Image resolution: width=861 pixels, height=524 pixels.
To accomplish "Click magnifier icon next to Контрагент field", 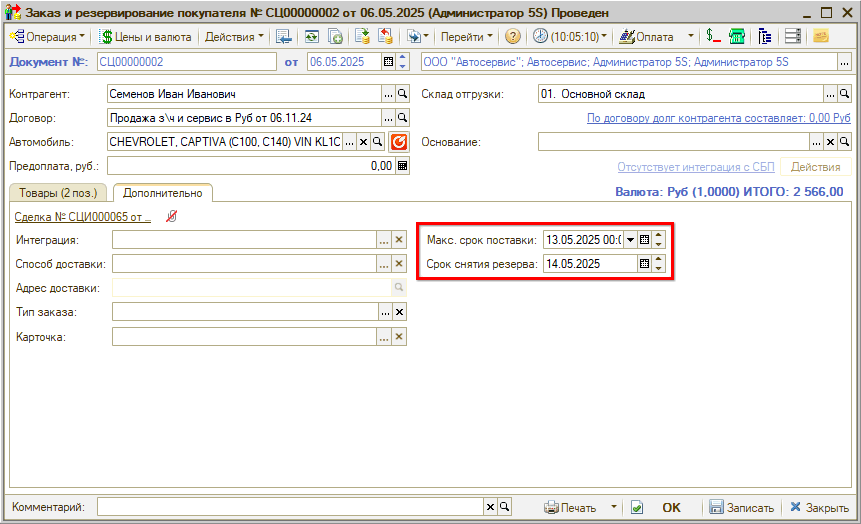I will click(x=403, y=94).
